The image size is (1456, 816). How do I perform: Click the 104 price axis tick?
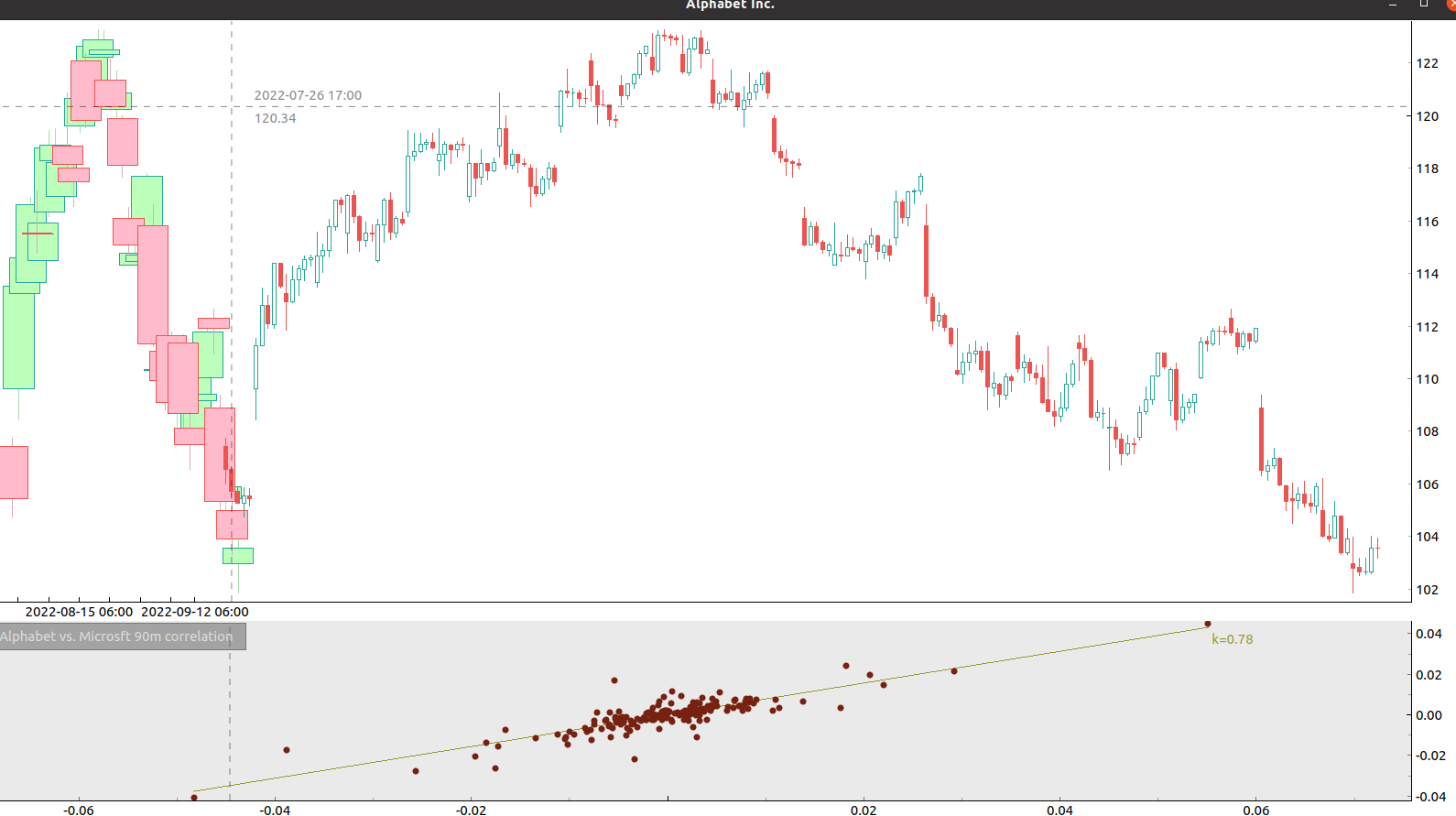click(x=1427, y=537)
